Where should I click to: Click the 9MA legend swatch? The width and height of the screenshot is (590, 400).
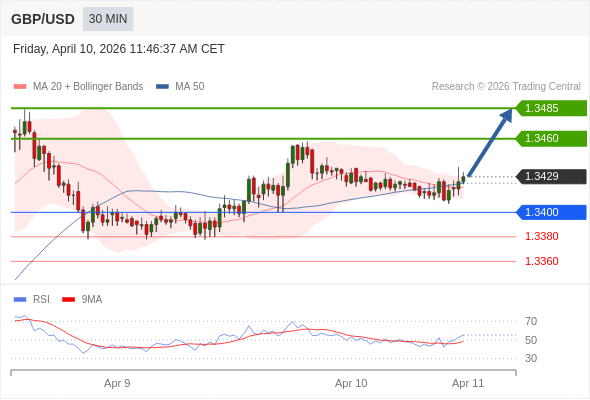[68, 300]
